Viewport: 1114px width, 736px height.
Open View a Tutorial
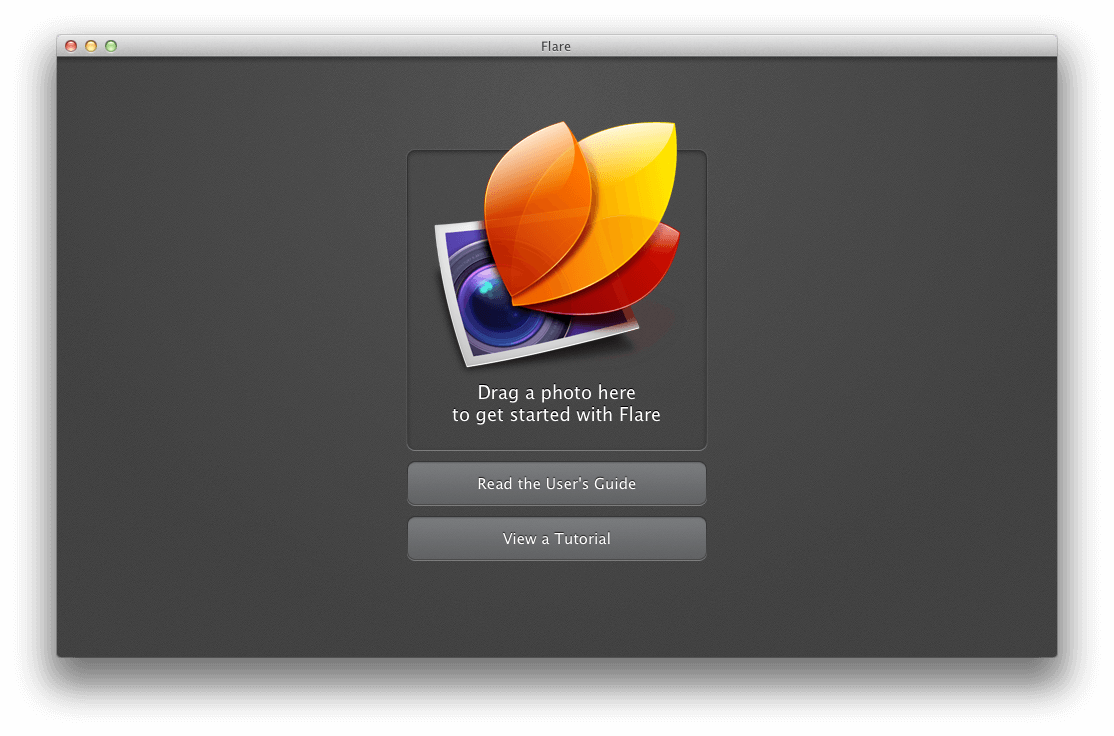[556, 538]
